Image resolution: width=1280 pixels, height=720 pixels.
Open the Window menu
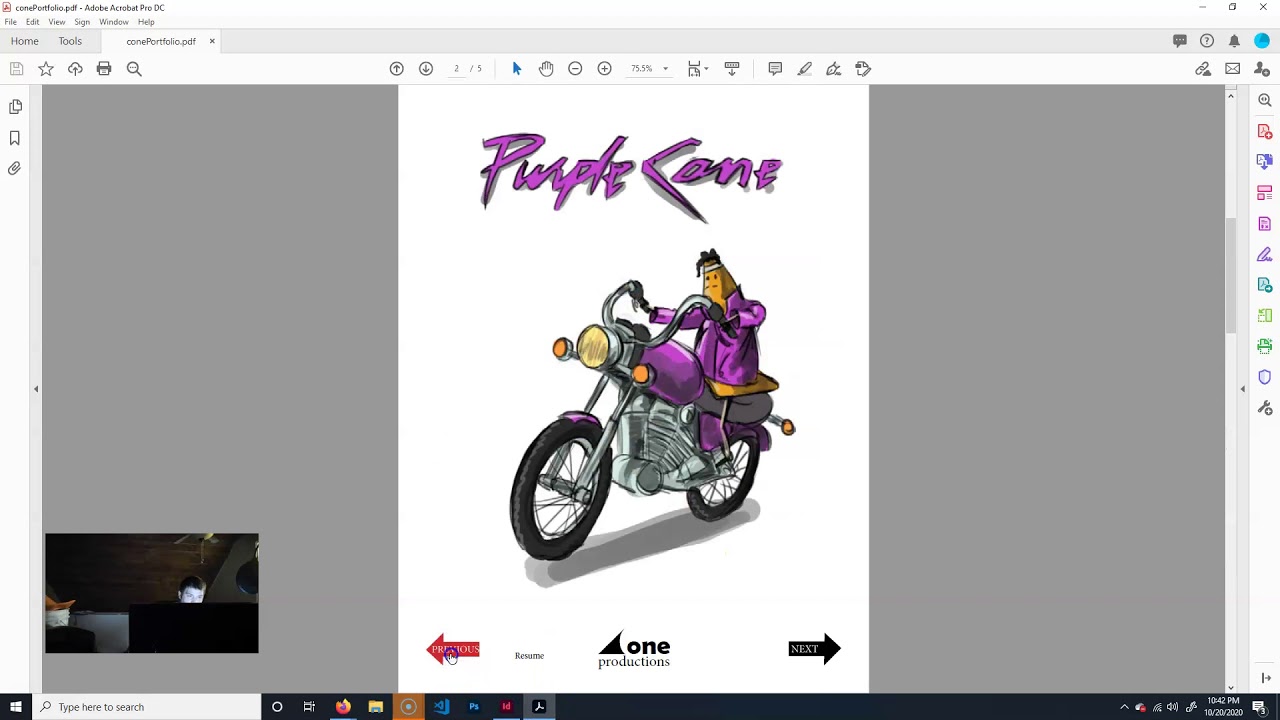click(114, 22)
